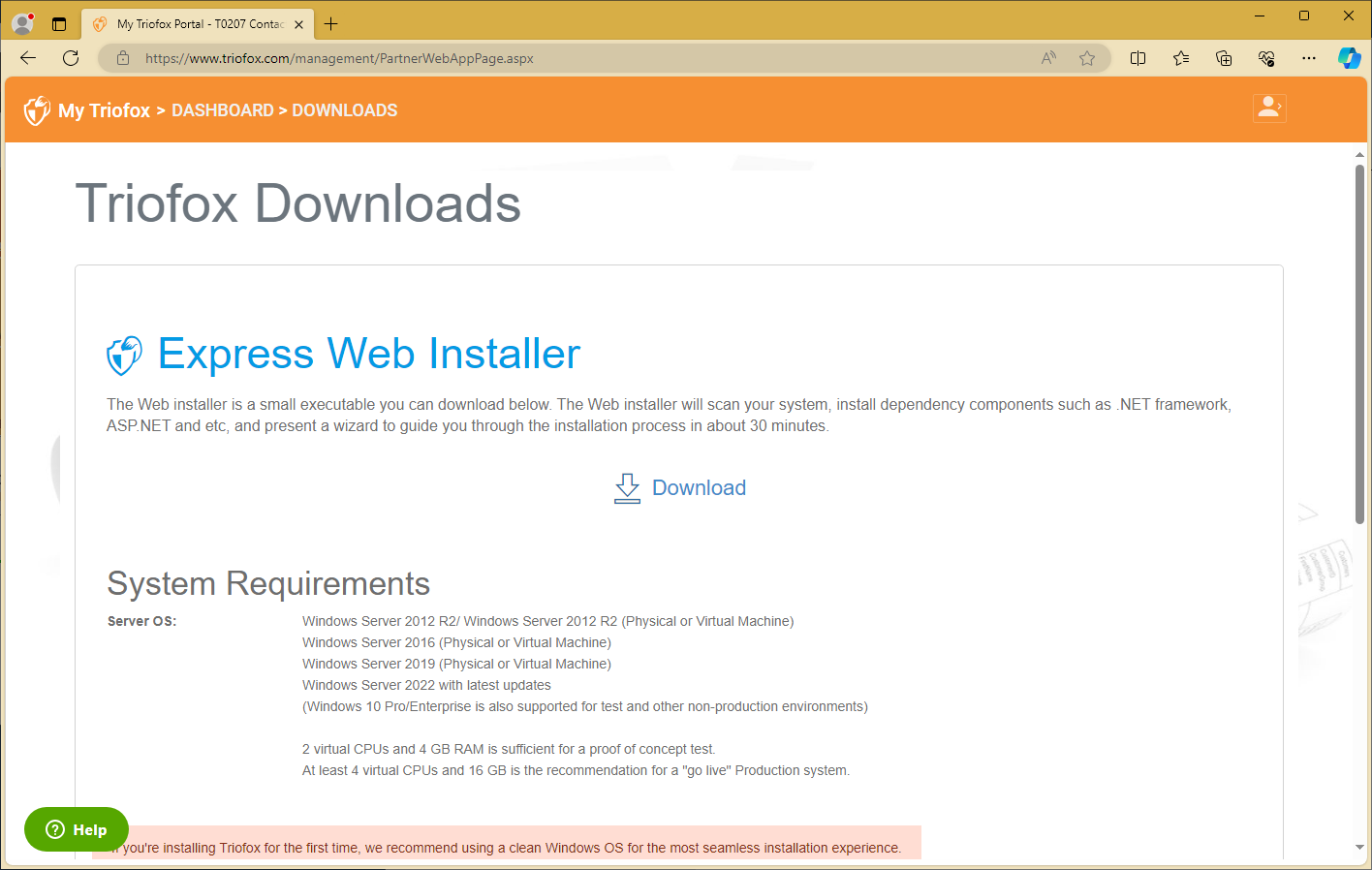Screen dimensions: 1372x870
Task: Click the Download link
Action: (699, 487)
